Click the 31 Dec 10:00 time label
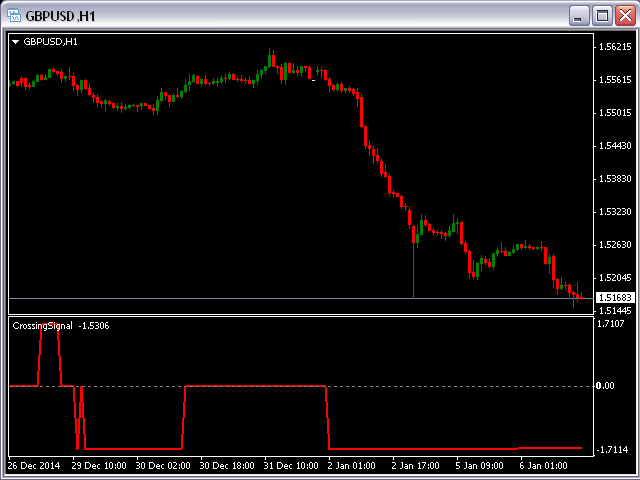 point(291,466)
